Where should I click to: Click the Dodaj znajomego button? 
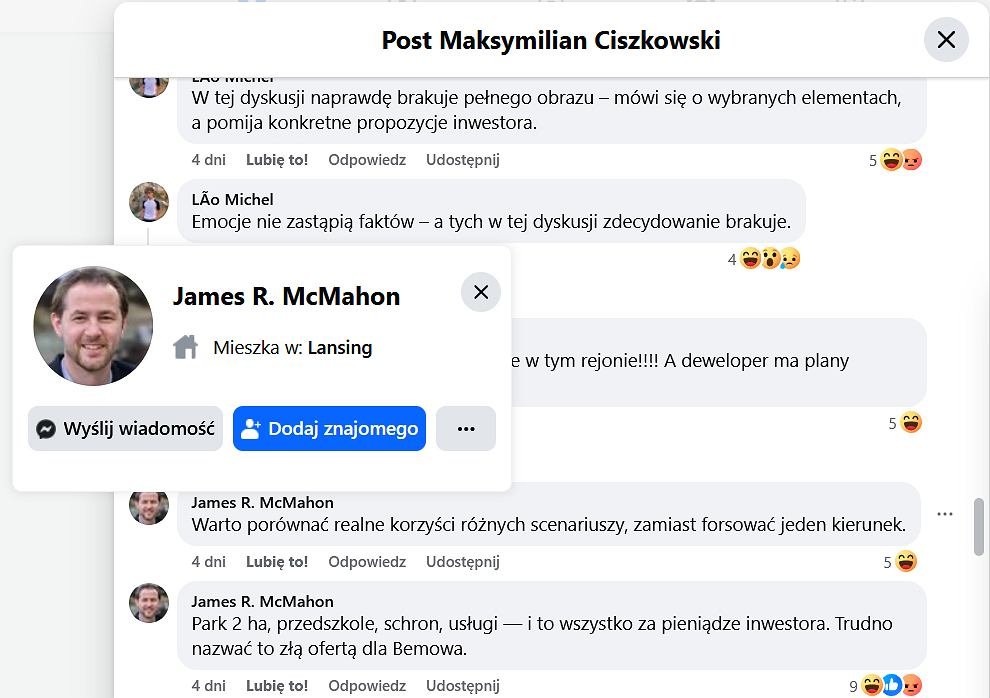(329, 429)
